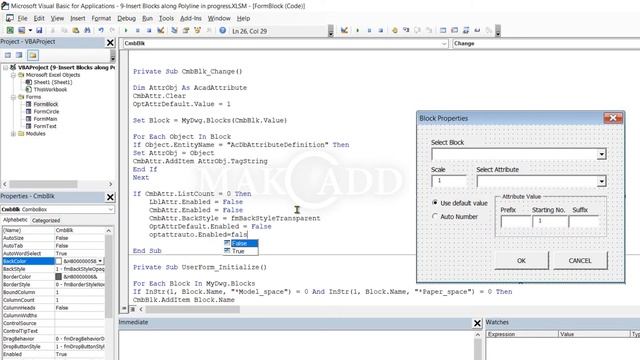Collapse the Microsoft Excel Objects folder
Screen dimensions: 640x360
point(13,75)
